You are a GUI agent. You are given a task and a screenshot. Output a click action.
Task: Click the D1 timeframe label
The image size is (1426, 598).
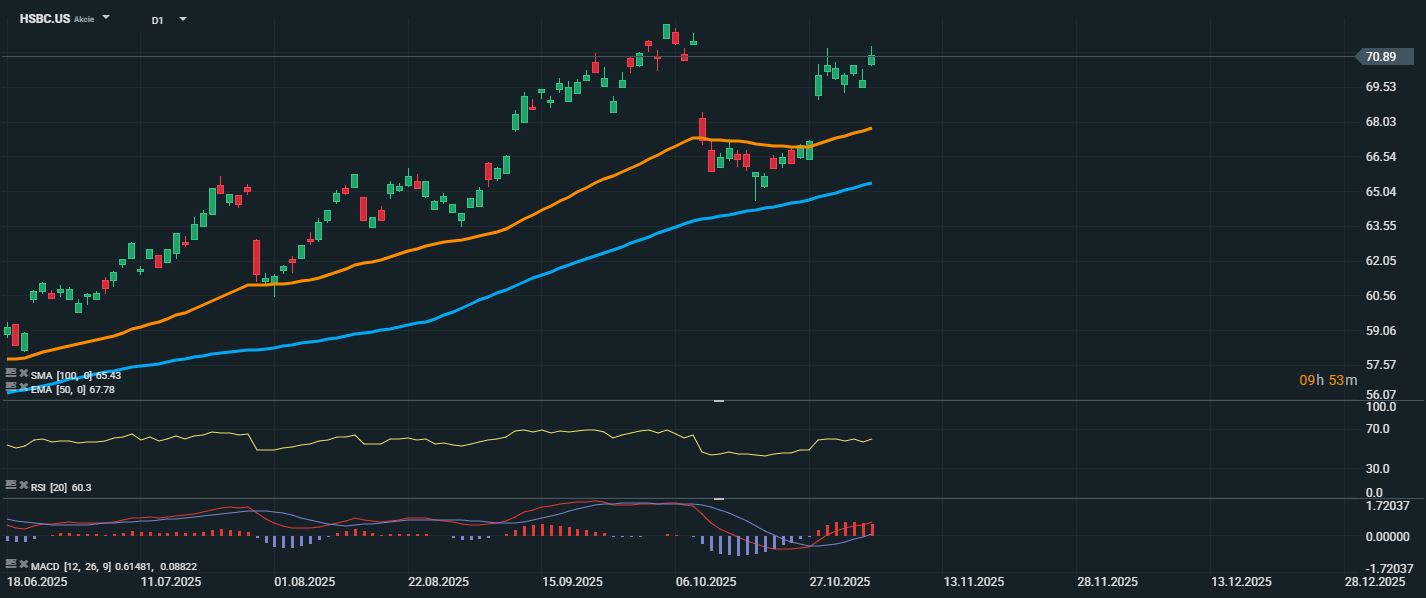point(158,20)
